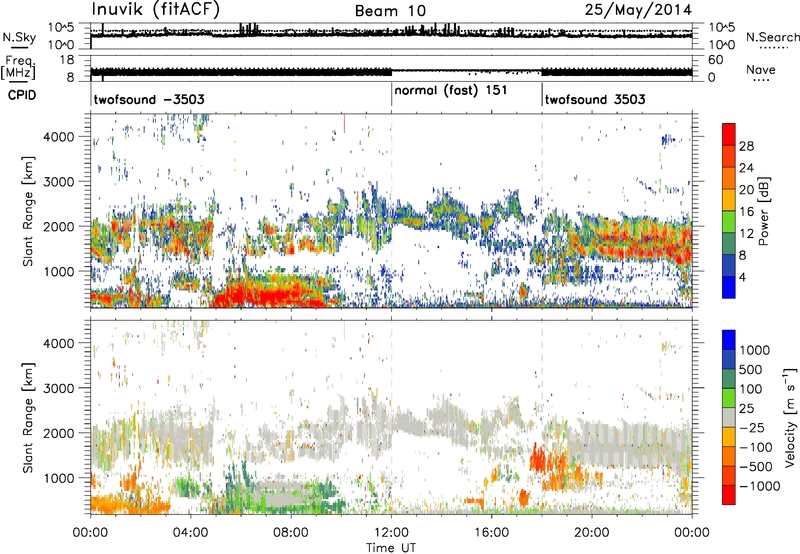Click the 'Nave' legend label
This screenshot has width=800, height=554.
pos(760,70)
